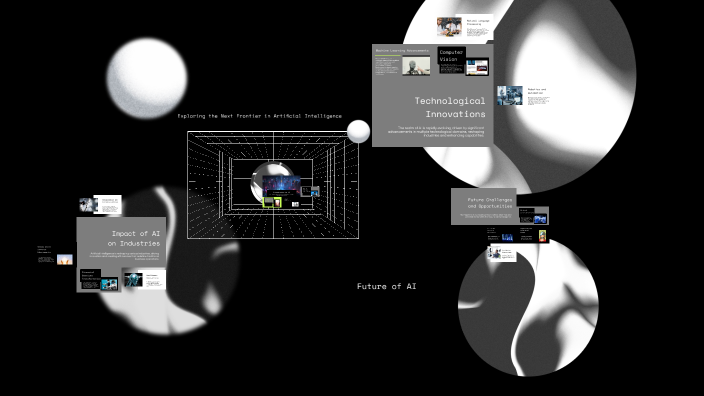Select the small white sphere beside the grid frame
This screenshot has width=704, height=396.
click(x=358, y=132)
